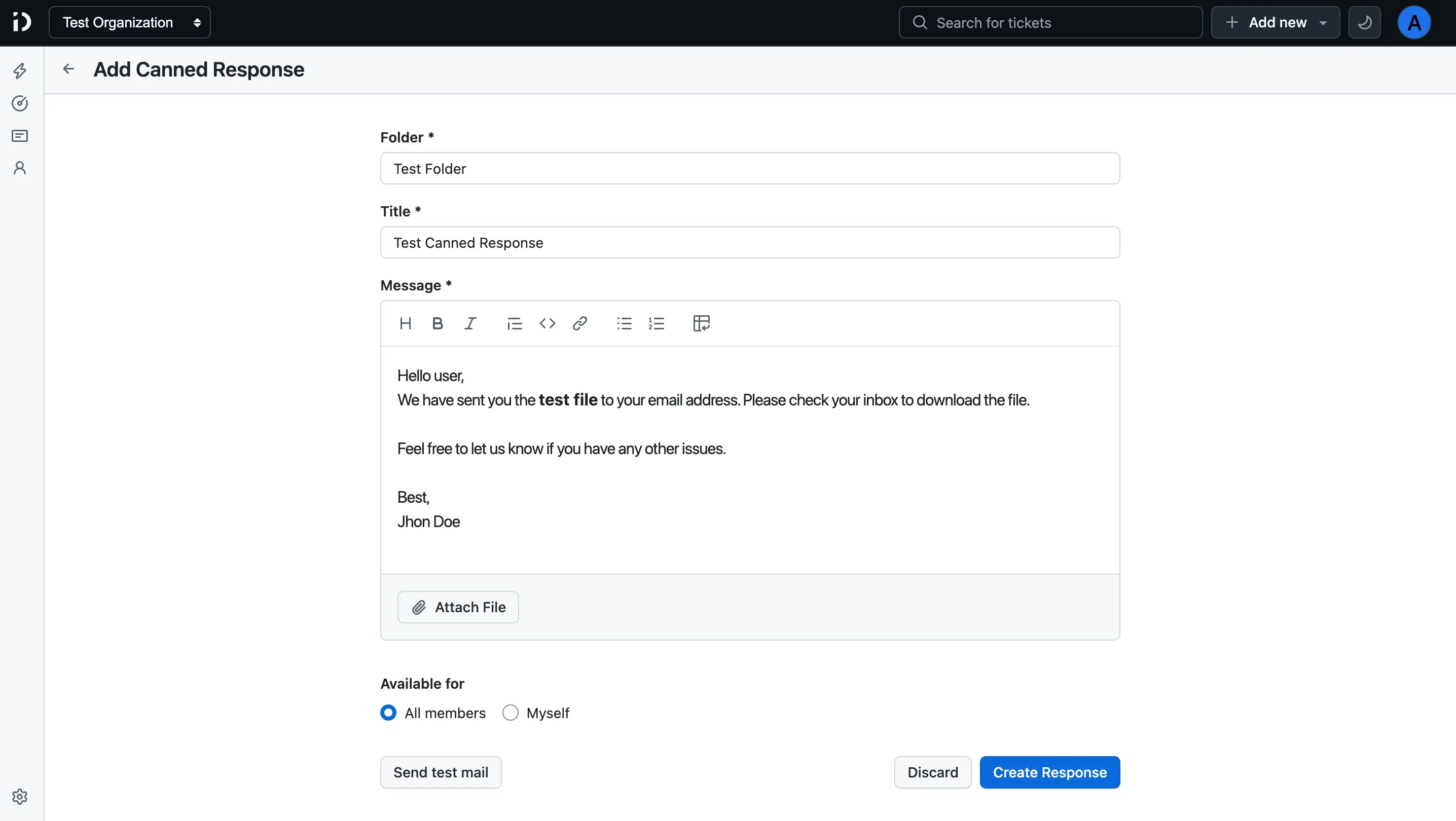Open the Test Organization selector
This screenshot has height=821, width=1456.
129,22
